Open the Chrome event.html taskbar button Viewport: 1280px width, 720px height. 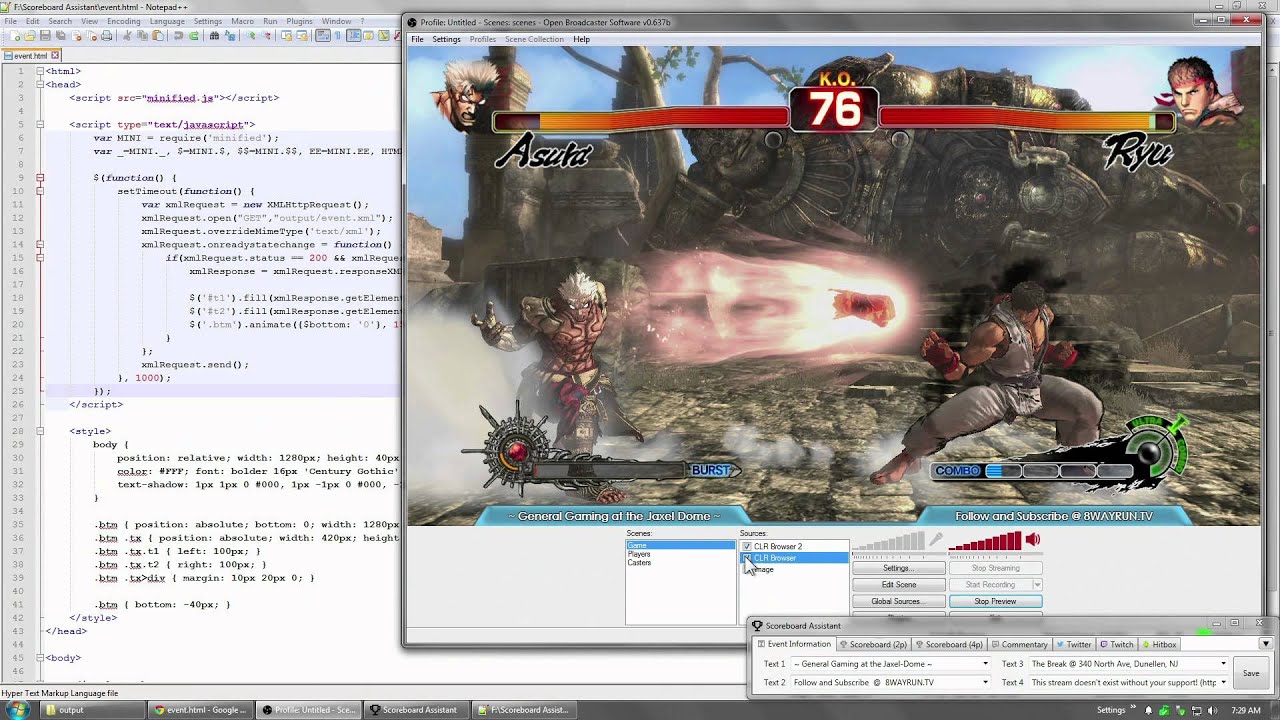pos(199,710)
